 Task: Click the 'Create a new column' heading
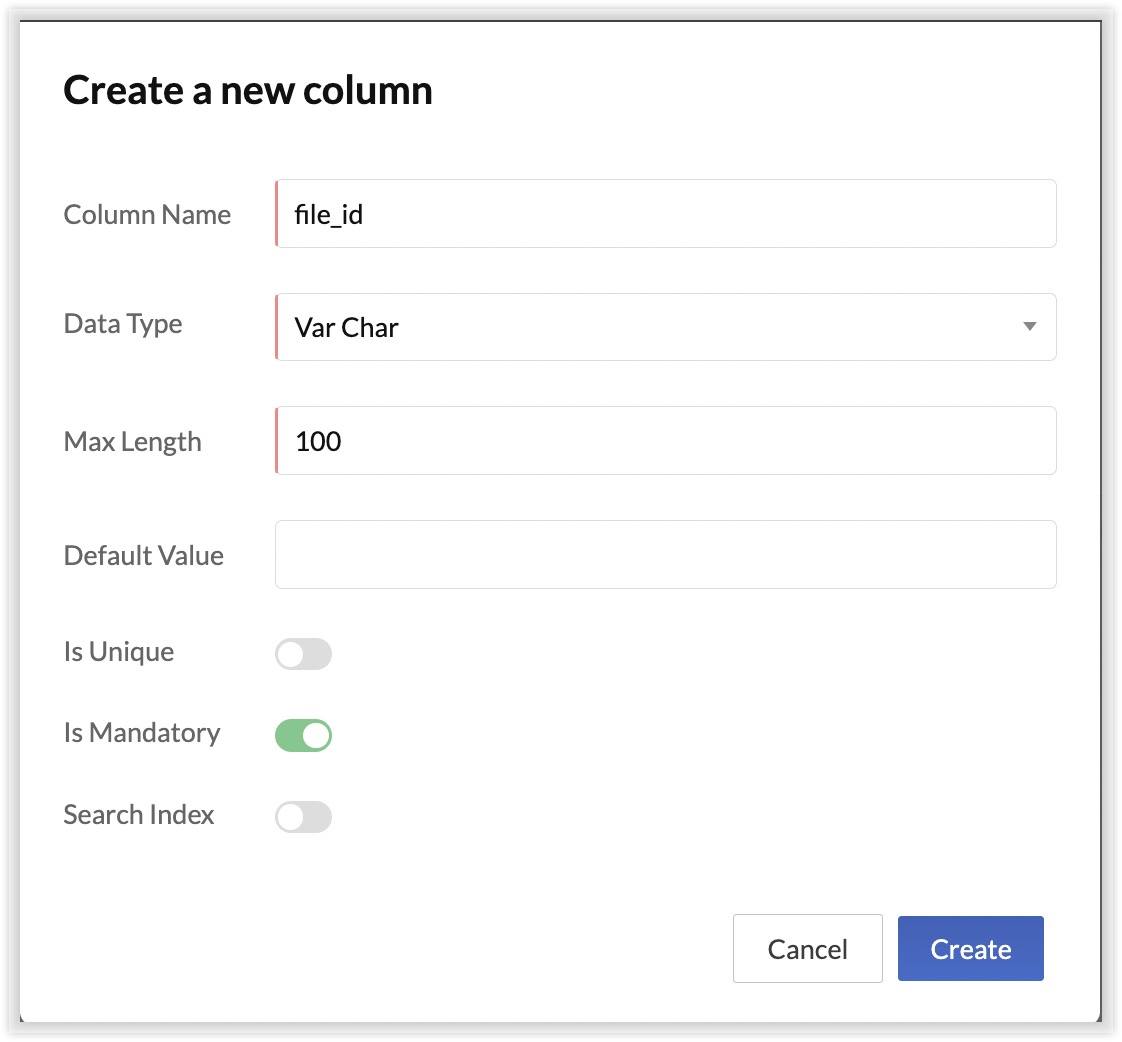[x=248, y=91]
